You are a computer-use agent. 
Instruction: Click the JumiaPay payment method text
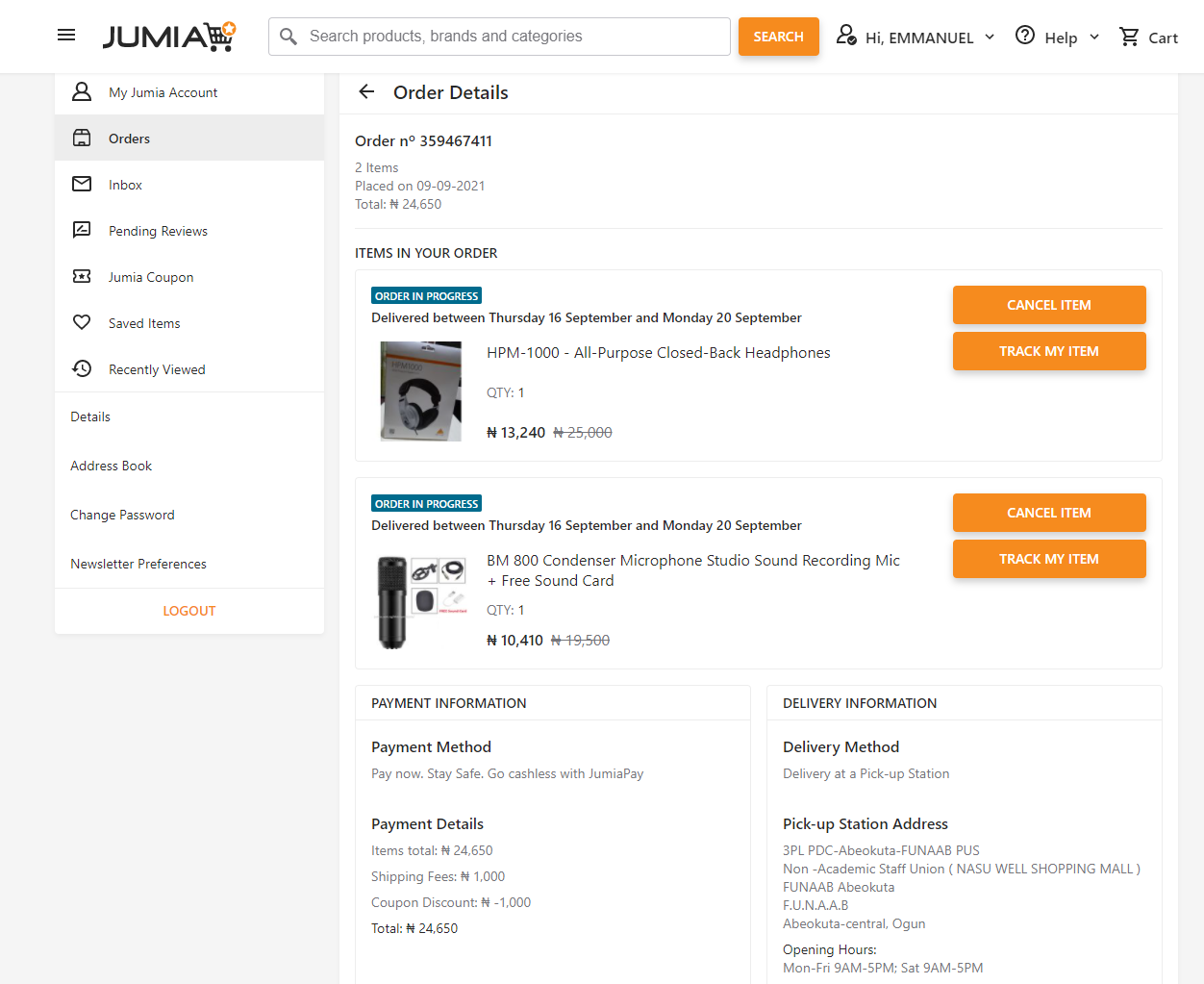pos(508,773)
